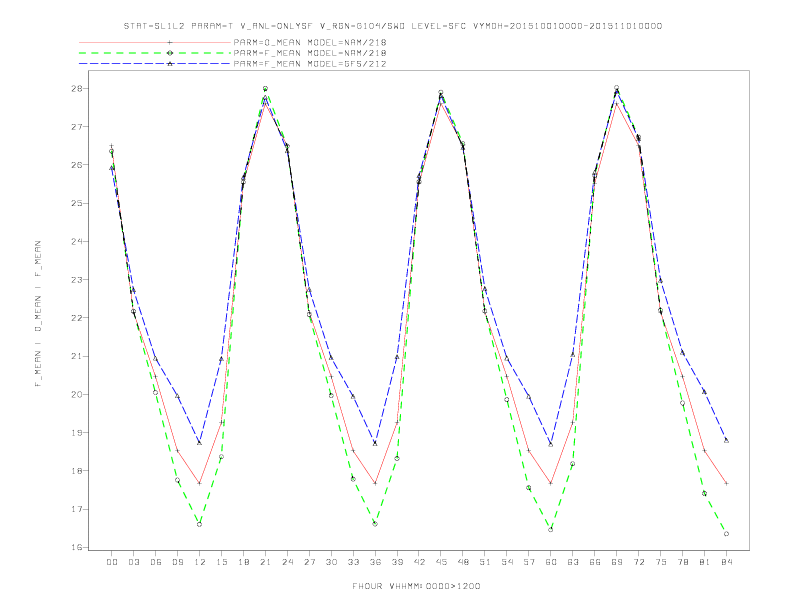Click y-axis tick label 27
Screen dimensions: 792x612
76,127
